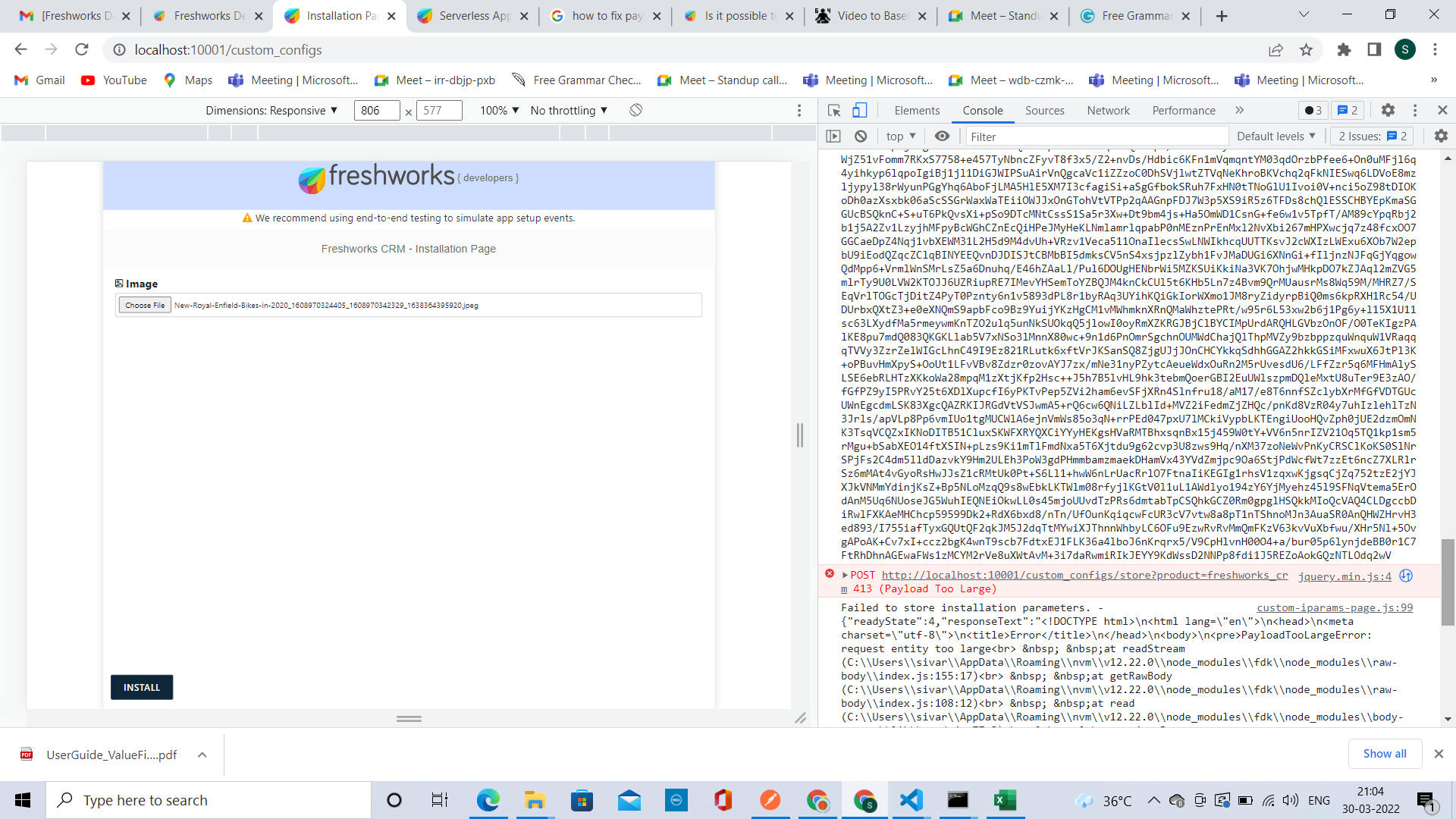Viewport: 1456px width, 819px height.
Task: Open Chrome main menu
Action: [1435, 50]
